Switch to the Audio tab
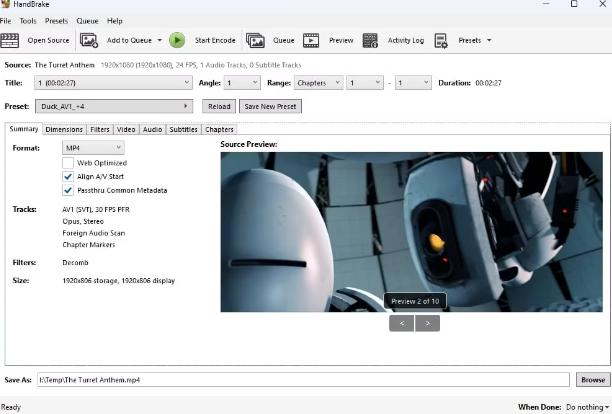612x414 pixels. pyautogui.click(x=153, y=130)
